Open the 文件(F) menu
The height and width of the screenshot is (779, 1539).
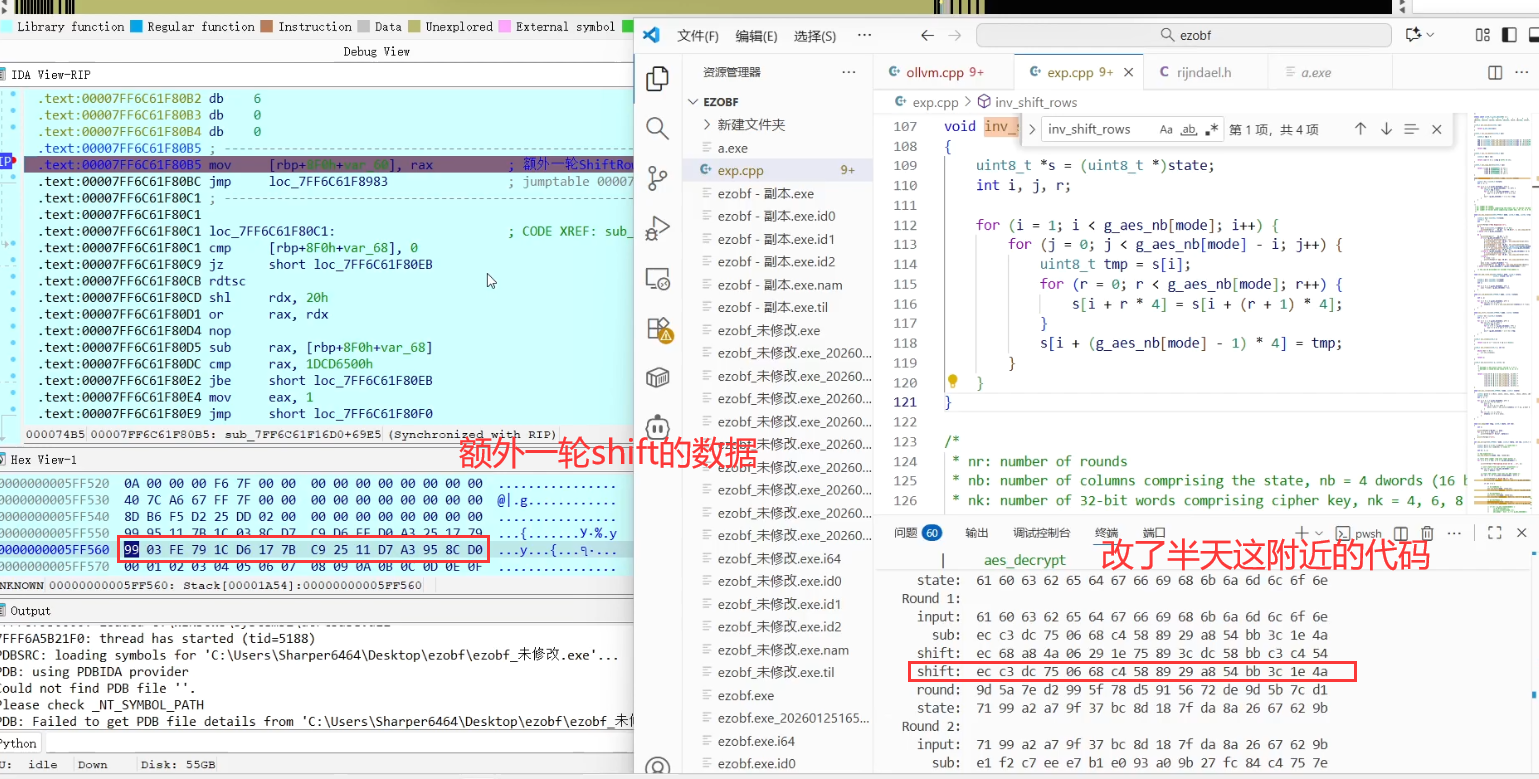[x=698, y=36]
